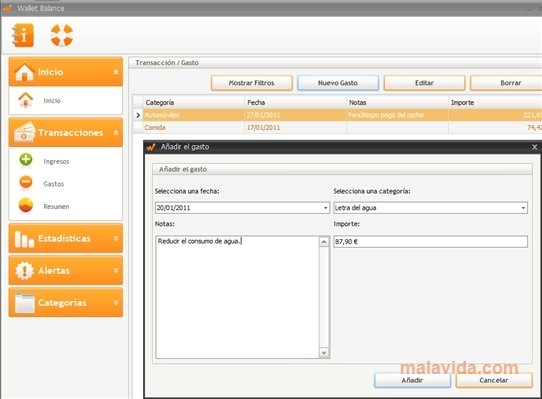The image size is (542, 399).
Task: Click the small house icon beside Inicio item
Action: tap(26, 100)
